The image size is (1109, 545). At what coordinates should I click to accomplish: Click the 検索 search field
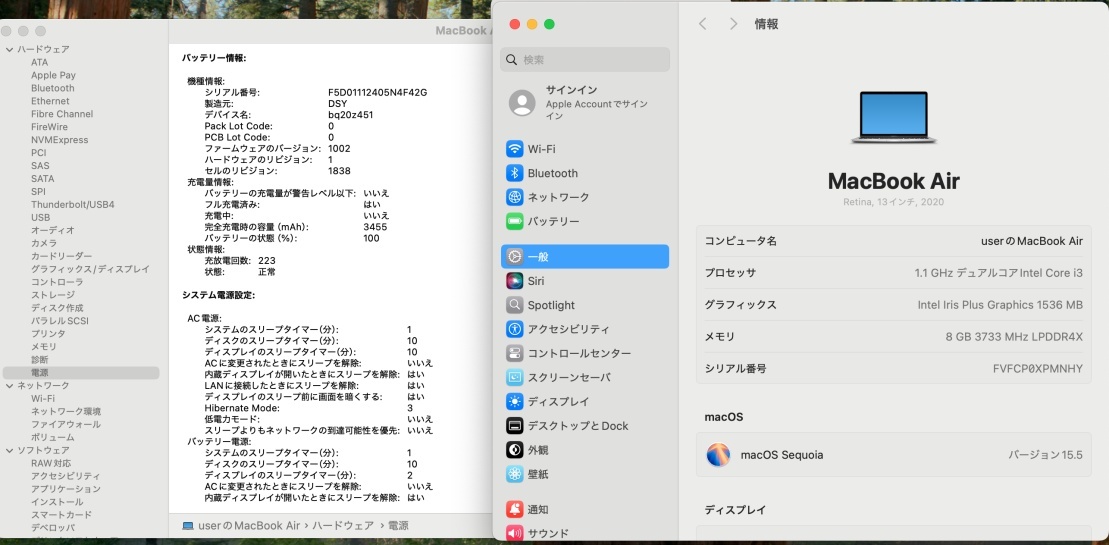point(585,60)
